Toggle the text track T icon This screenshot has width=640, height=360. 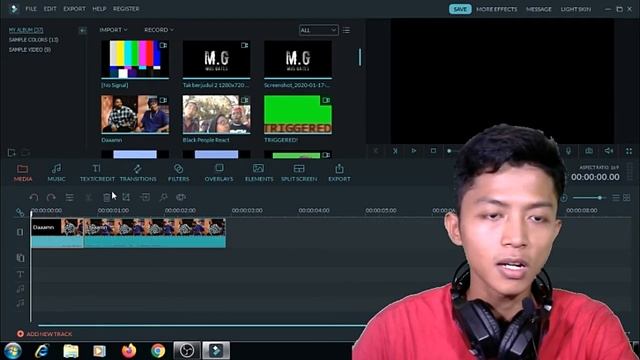[x=20, y=274]
